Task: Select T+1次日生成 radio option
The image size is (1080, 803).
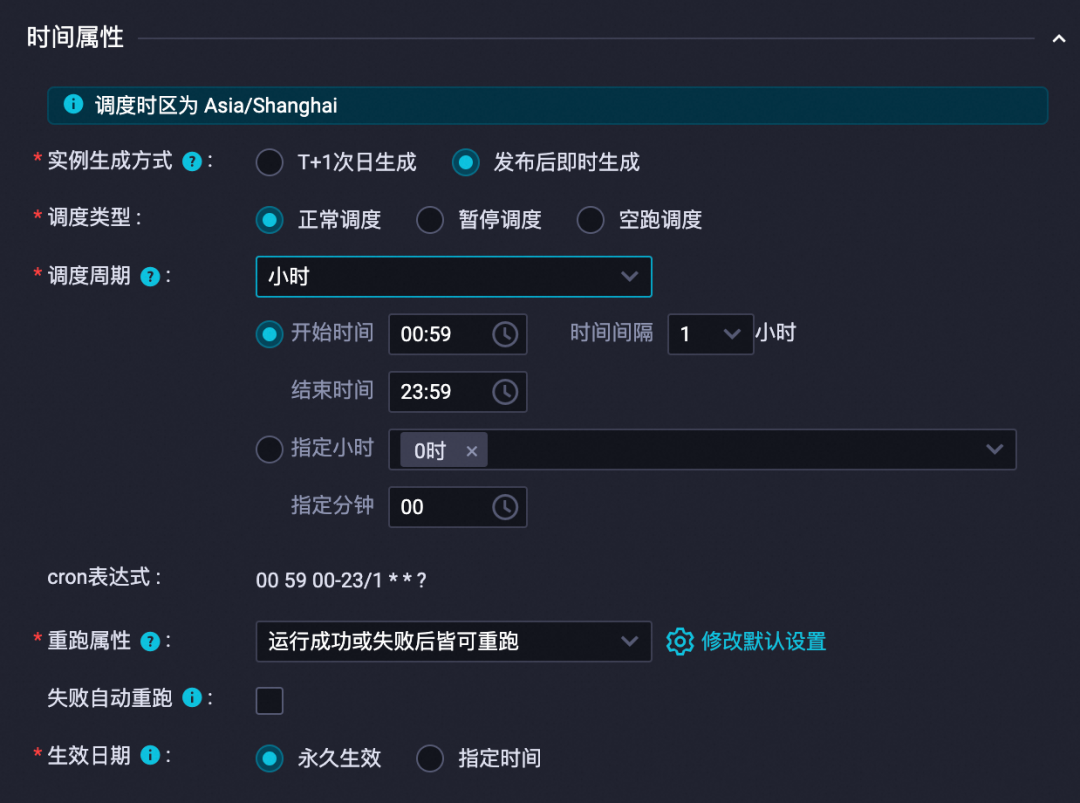Action: [x=269, y=163]
